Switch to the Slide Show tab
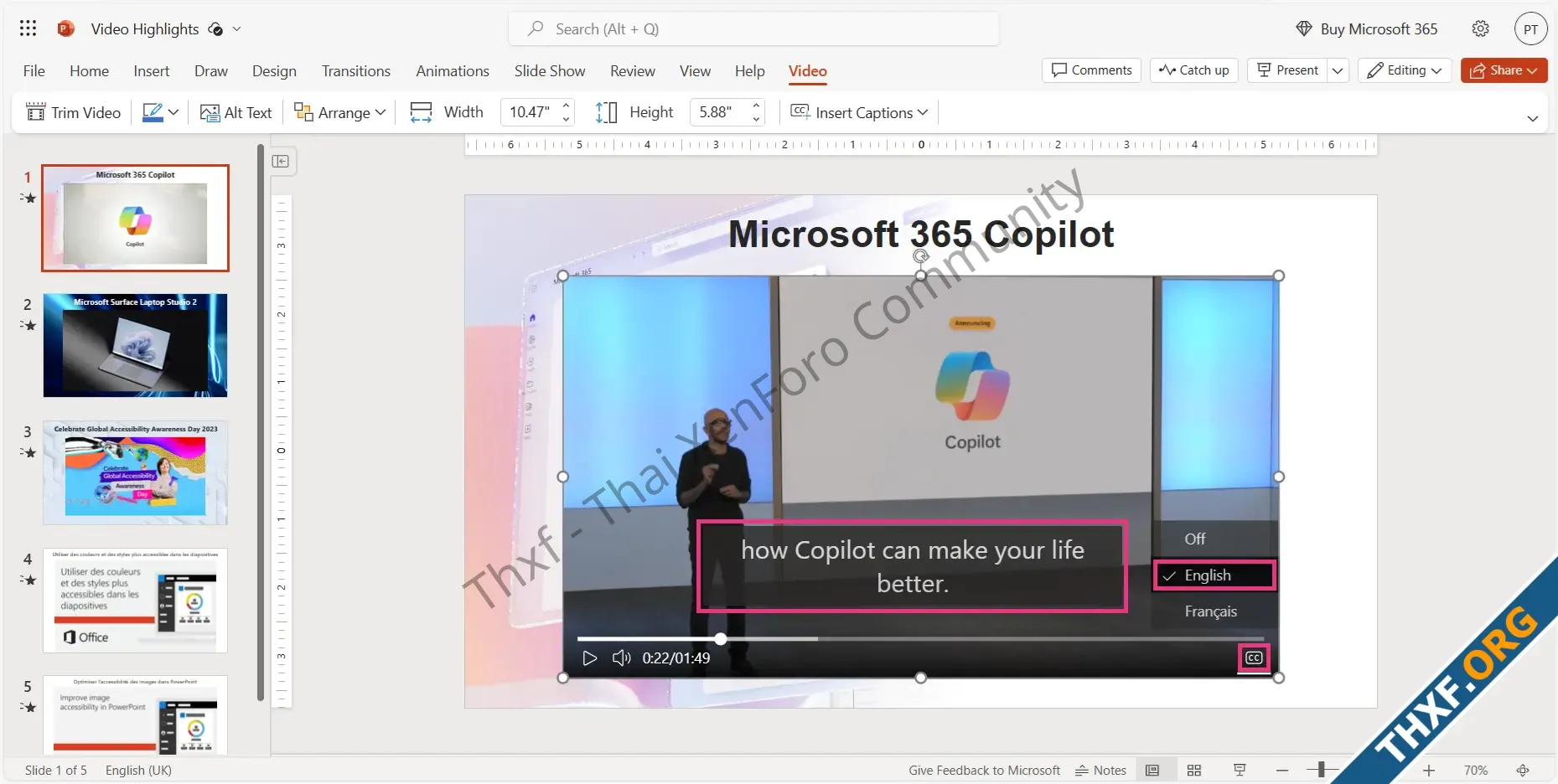 [x=549, y=71]
